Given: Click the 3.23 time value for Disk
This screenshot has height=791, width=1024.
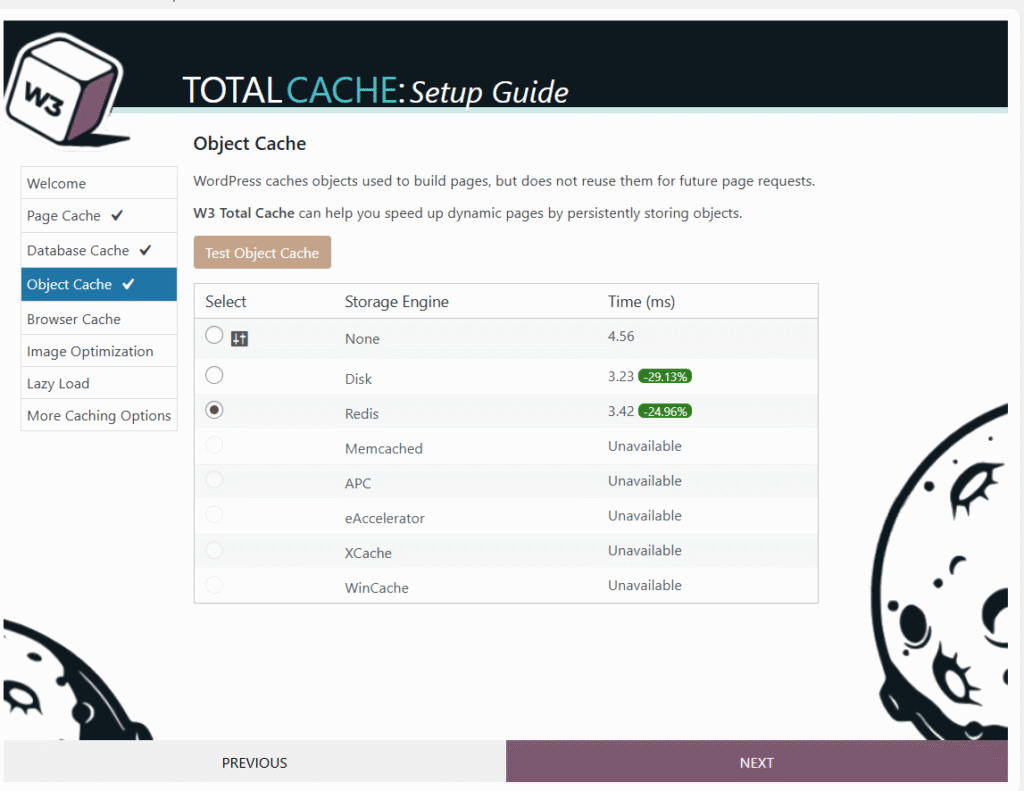Looking at the screenshot, I should [x=621, y=376].
